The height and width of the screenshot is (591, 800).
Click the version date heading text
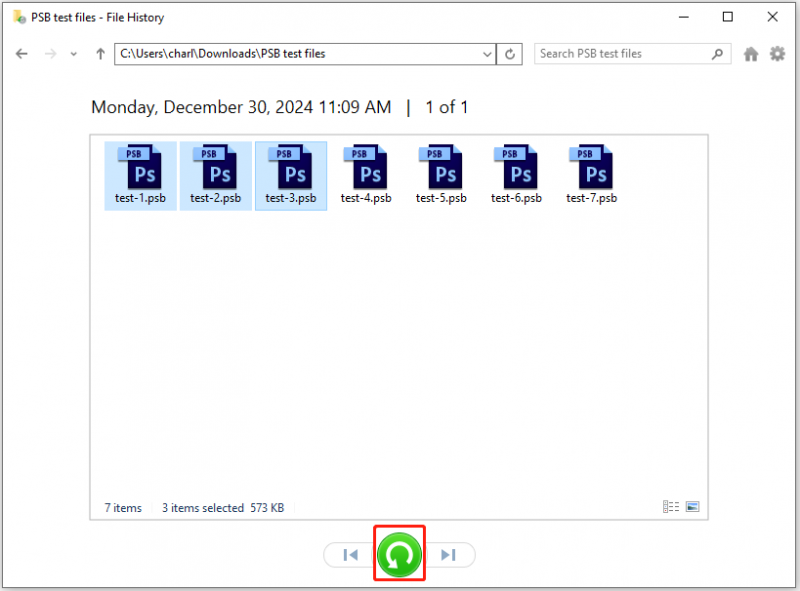tap(241, 107)
